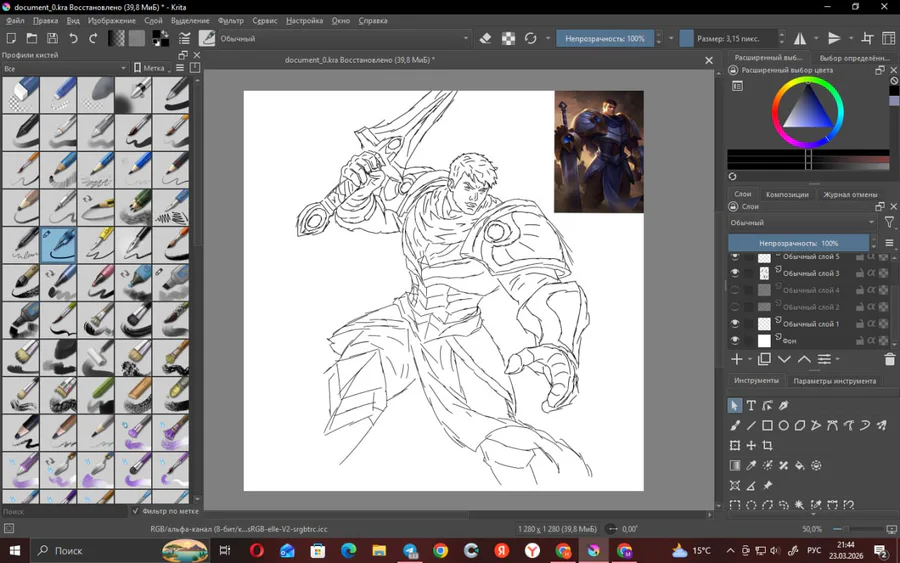Activate the Crop tool

click(x=767, y=446)
